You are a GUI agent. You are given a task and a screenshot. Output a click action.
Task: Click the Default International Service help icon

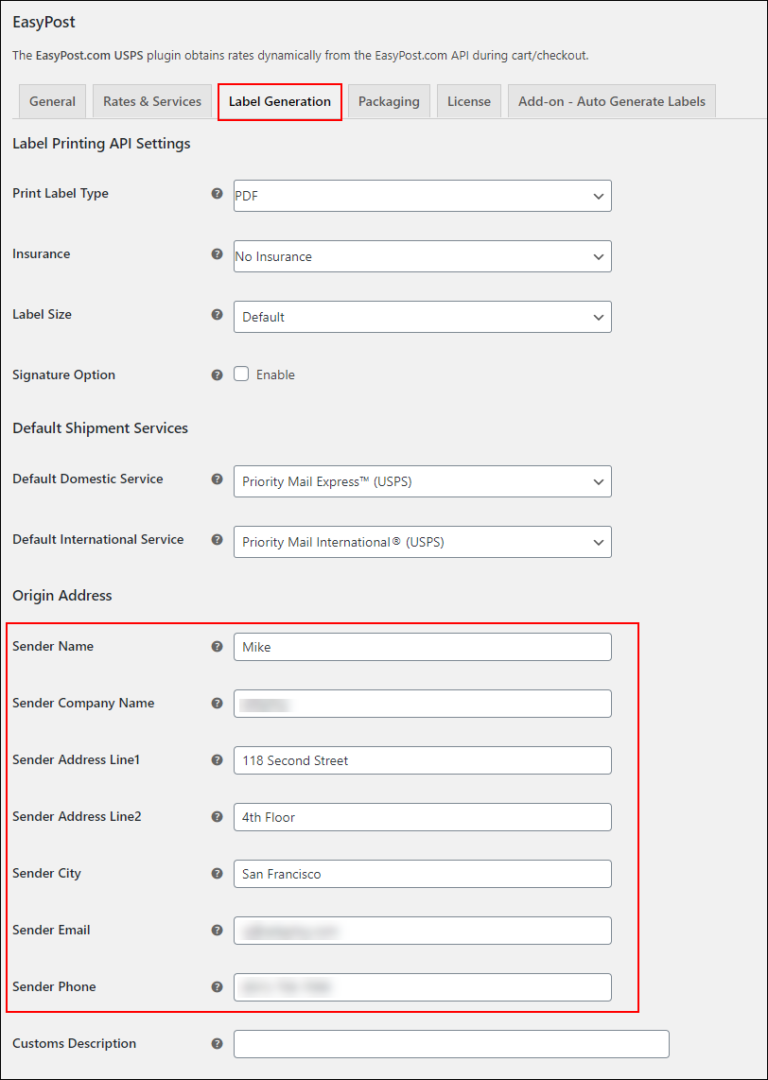(217, 540)
